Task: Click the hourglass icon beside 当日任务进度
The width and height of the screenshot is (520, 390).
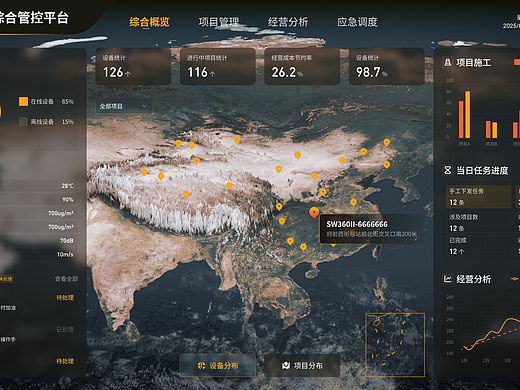Action: 448,170
